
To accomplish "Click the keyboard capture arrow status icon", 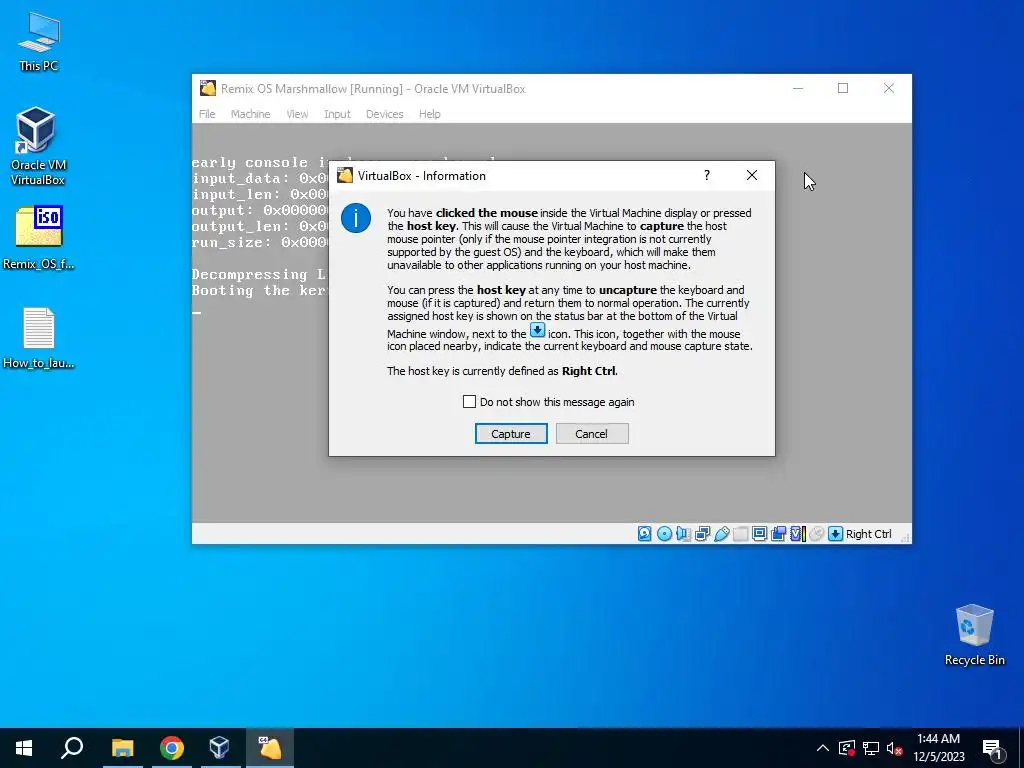I will 835,534.
